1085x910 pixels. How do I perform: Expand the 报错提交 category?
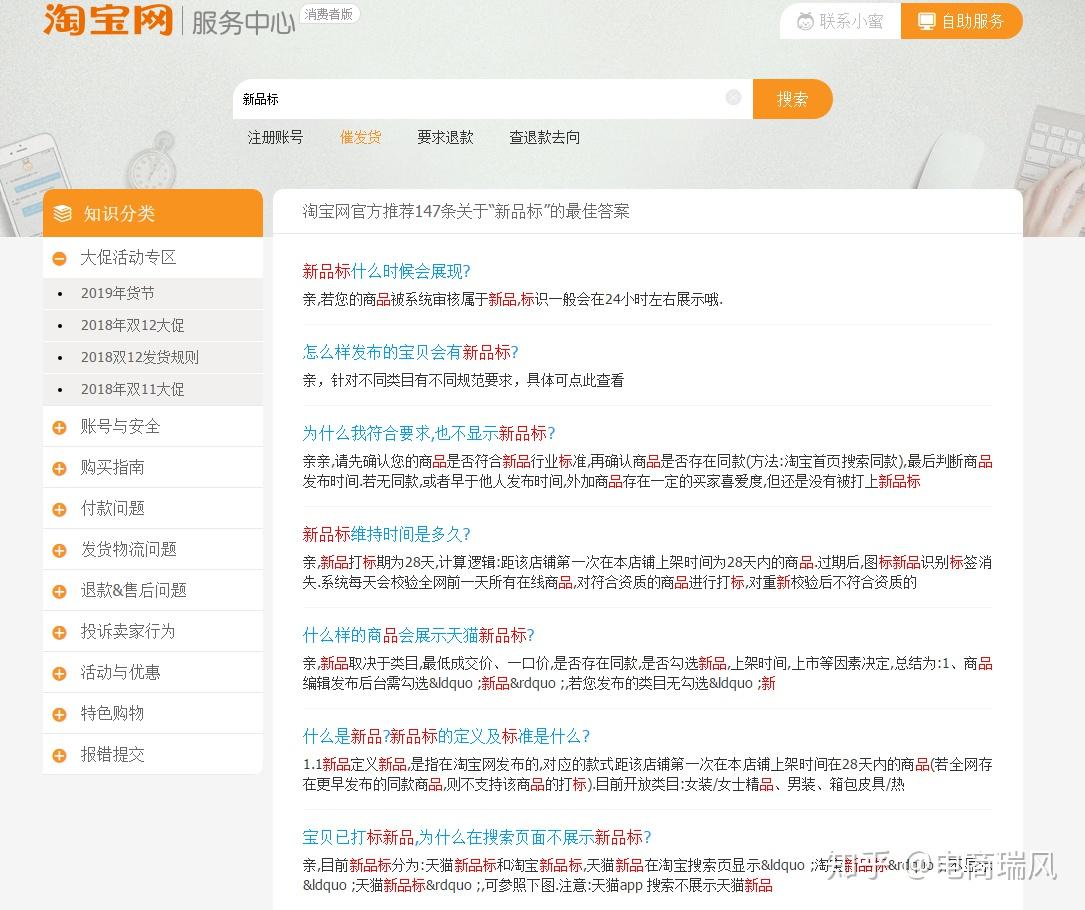(x=58, y=754)
